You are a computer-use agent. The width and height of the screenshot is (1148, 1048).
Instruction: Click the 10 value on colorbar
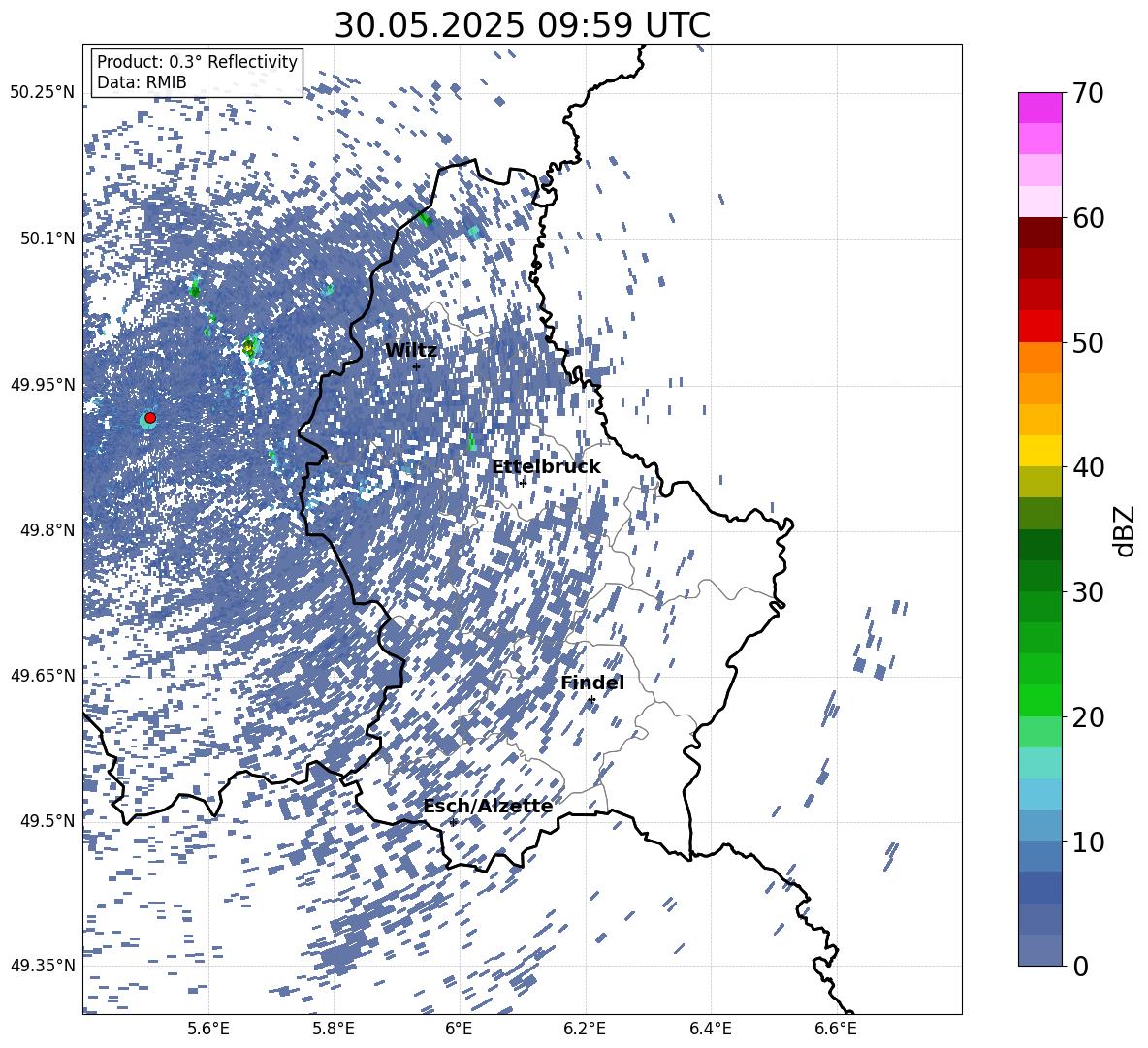click(x=1088, y=842)
